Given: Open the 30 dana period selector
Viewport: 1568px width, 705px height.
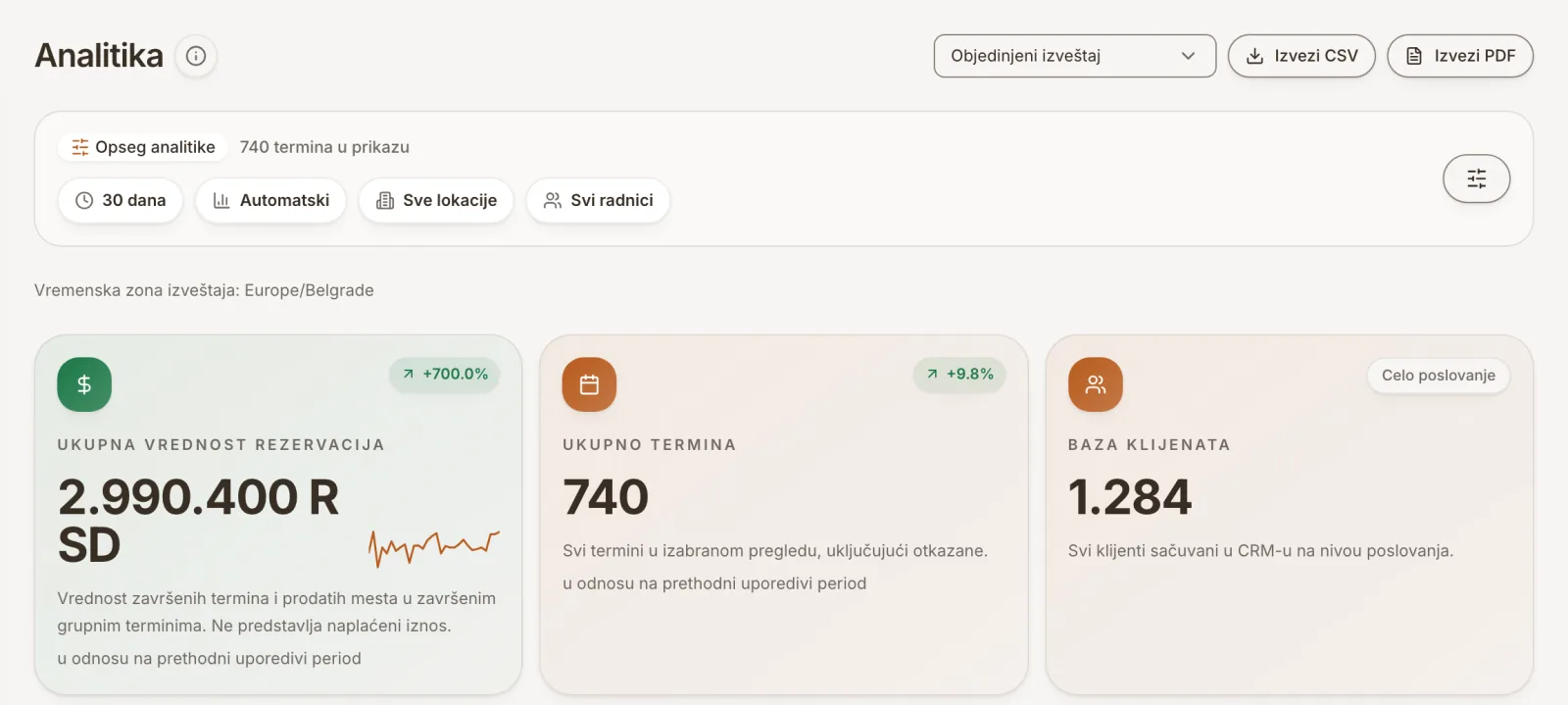Looking at the screenshot, I should tap(121, 200).
